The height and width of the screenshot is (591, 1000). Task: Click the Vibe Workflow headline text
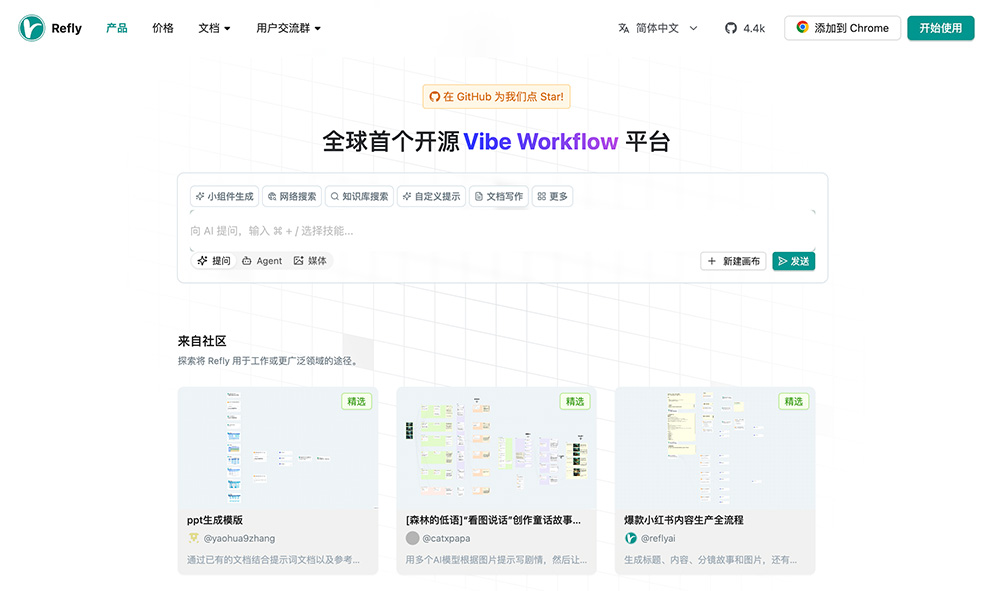point(541,142)
